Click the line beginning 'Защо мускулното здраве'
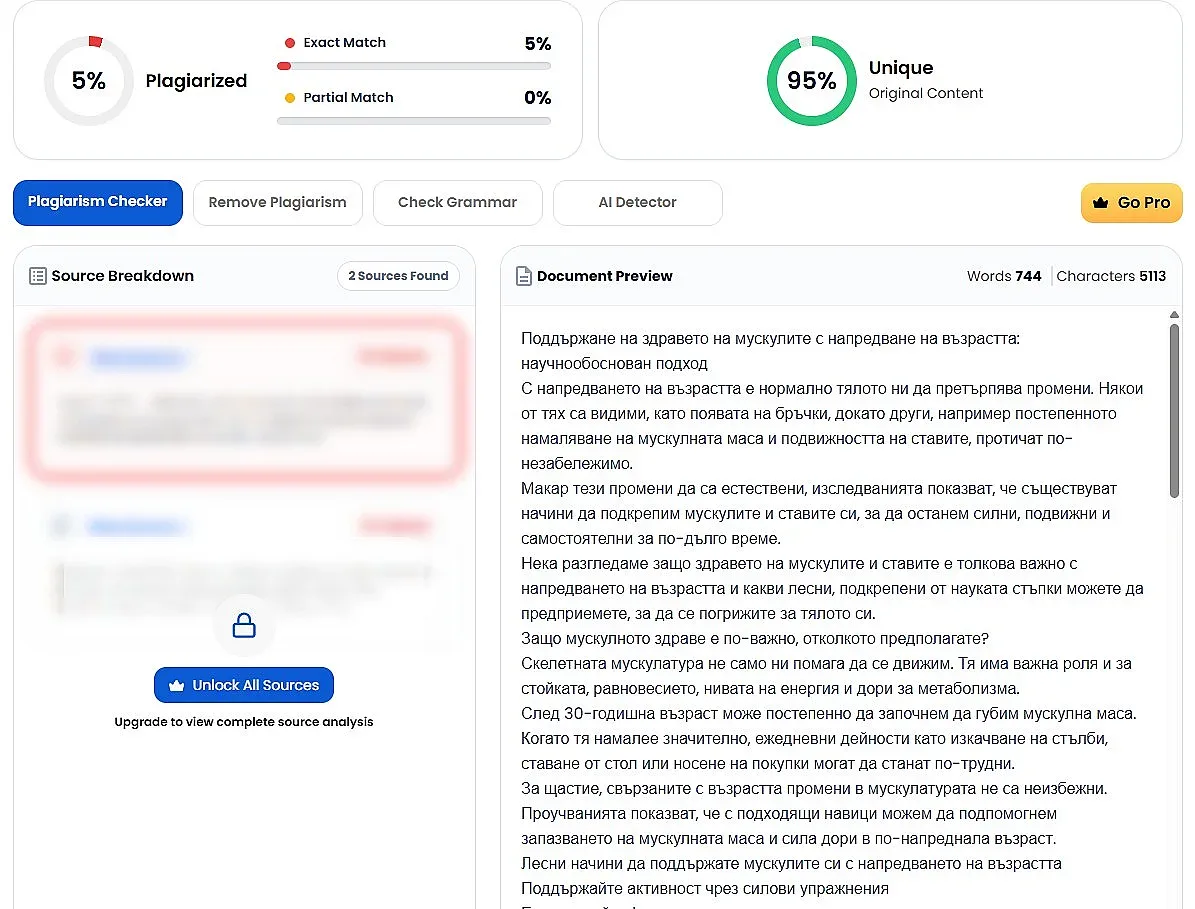The width and height of the screenshot is (1195, 909). click(x=754, y=639)
